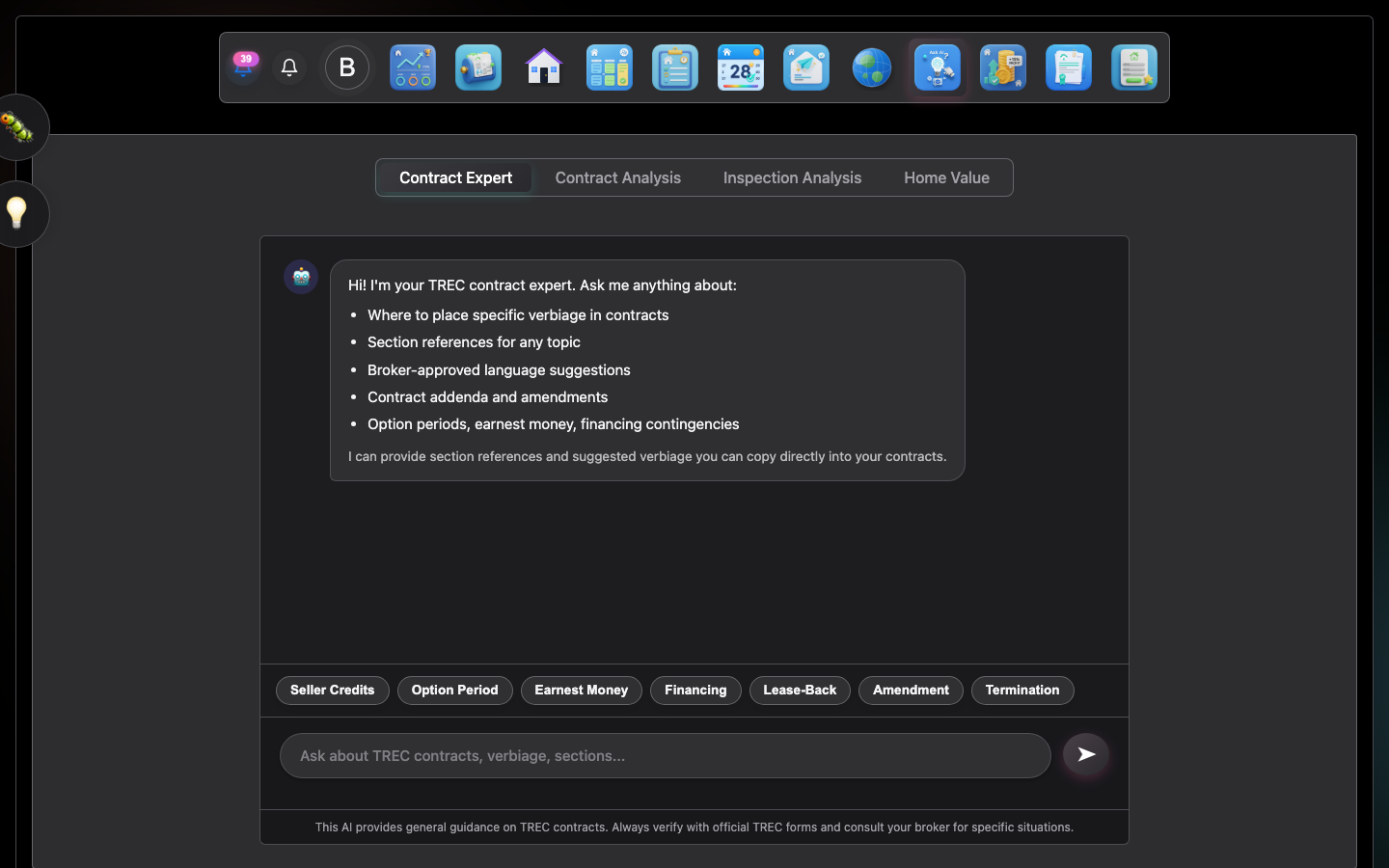Open the analytics charts app icon
1389x868 pixels.
coord(413,68)
